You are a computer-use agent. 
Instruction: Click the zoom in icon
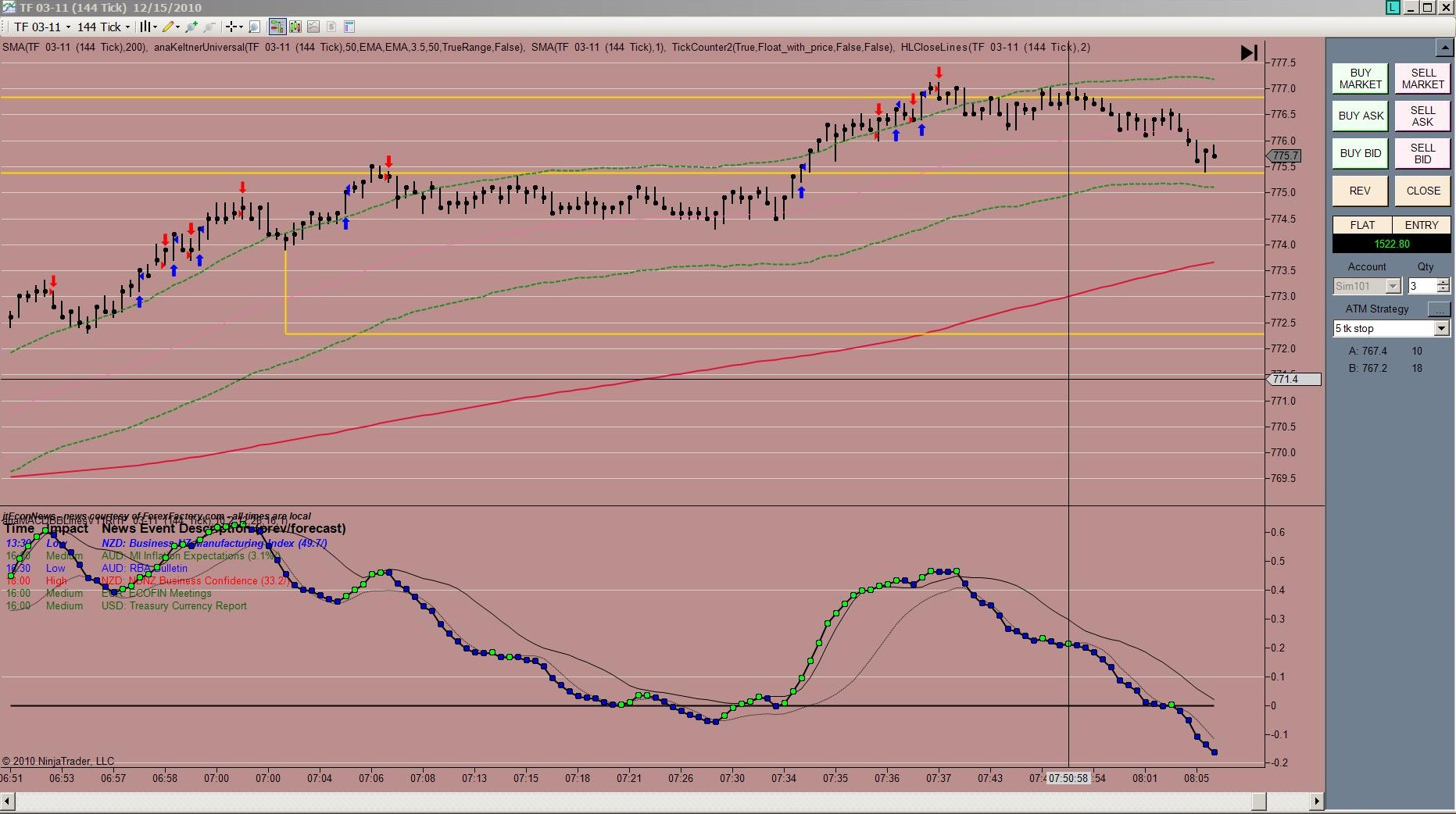point(191,27)
